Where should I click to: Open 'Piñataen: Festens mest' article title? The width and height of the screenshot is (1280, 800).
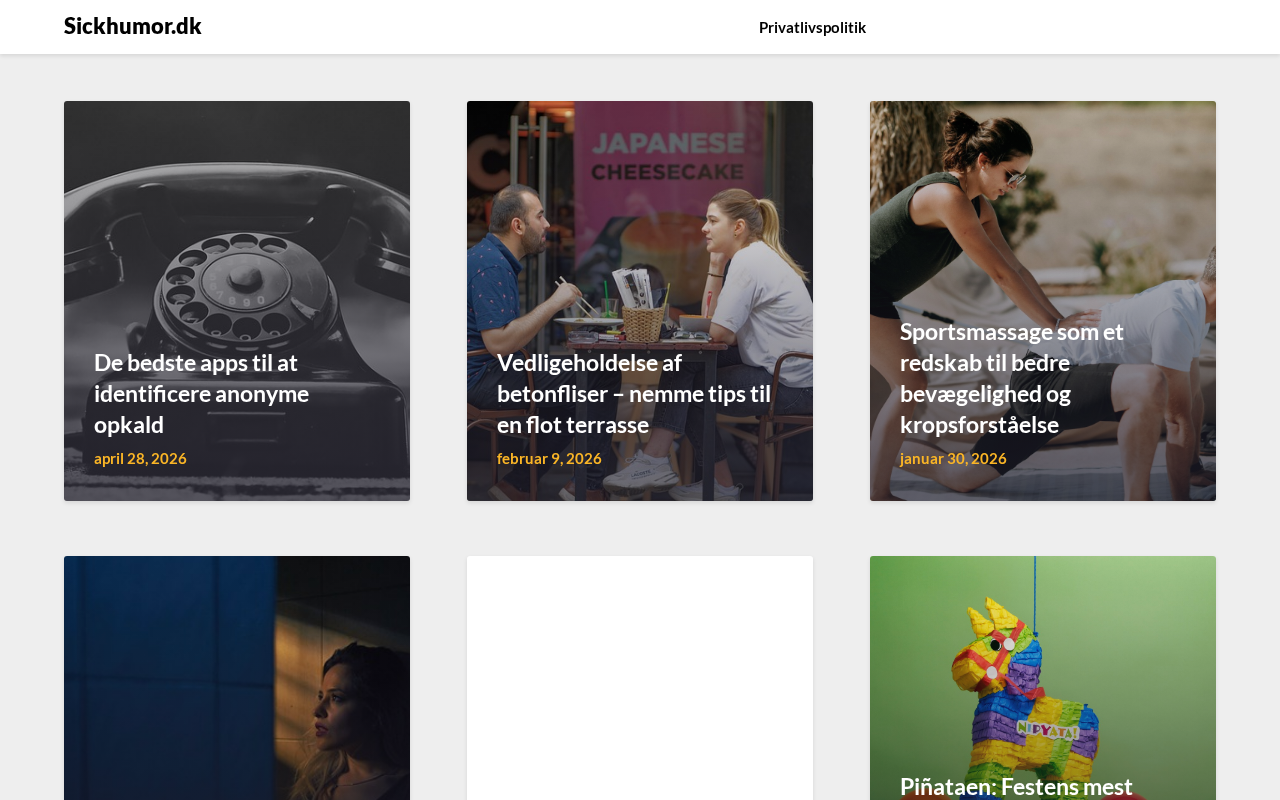(x=1016, y=786)
